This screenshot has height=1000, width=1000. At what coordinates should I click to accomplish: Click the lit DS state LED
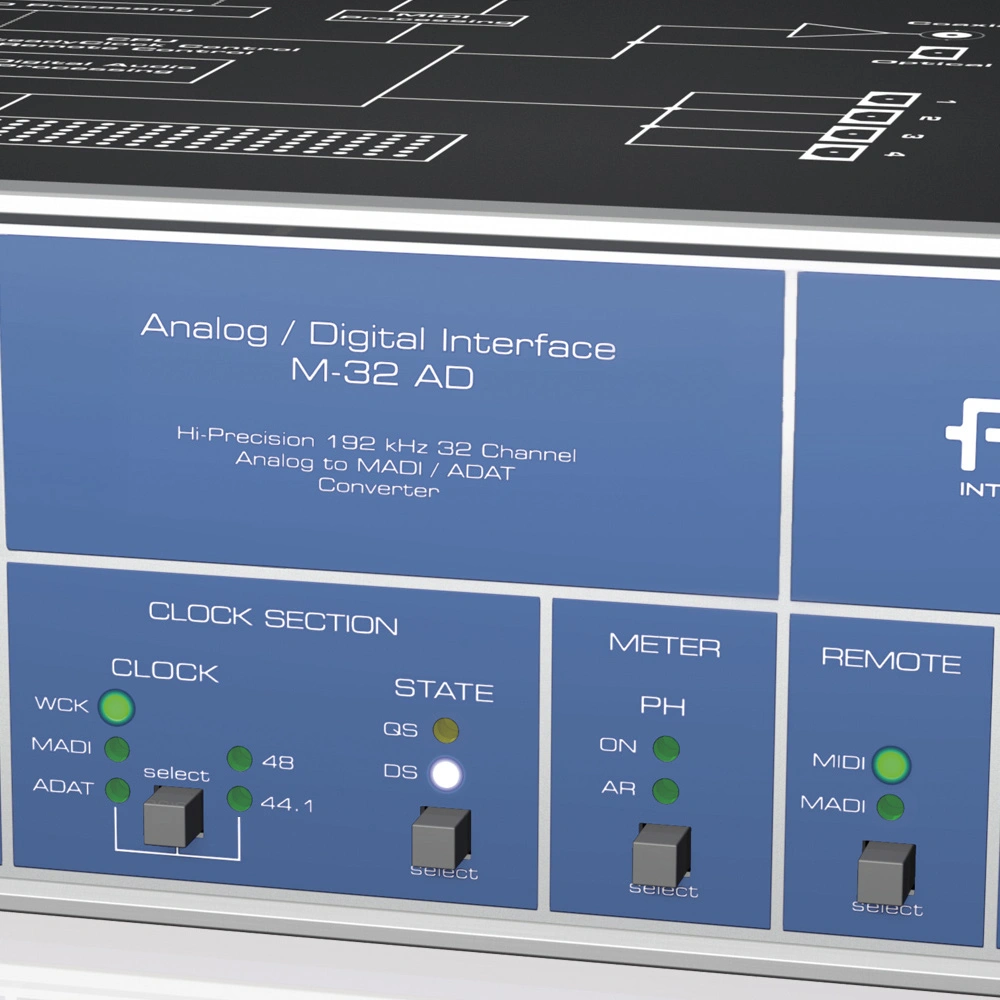pos(446,774)
